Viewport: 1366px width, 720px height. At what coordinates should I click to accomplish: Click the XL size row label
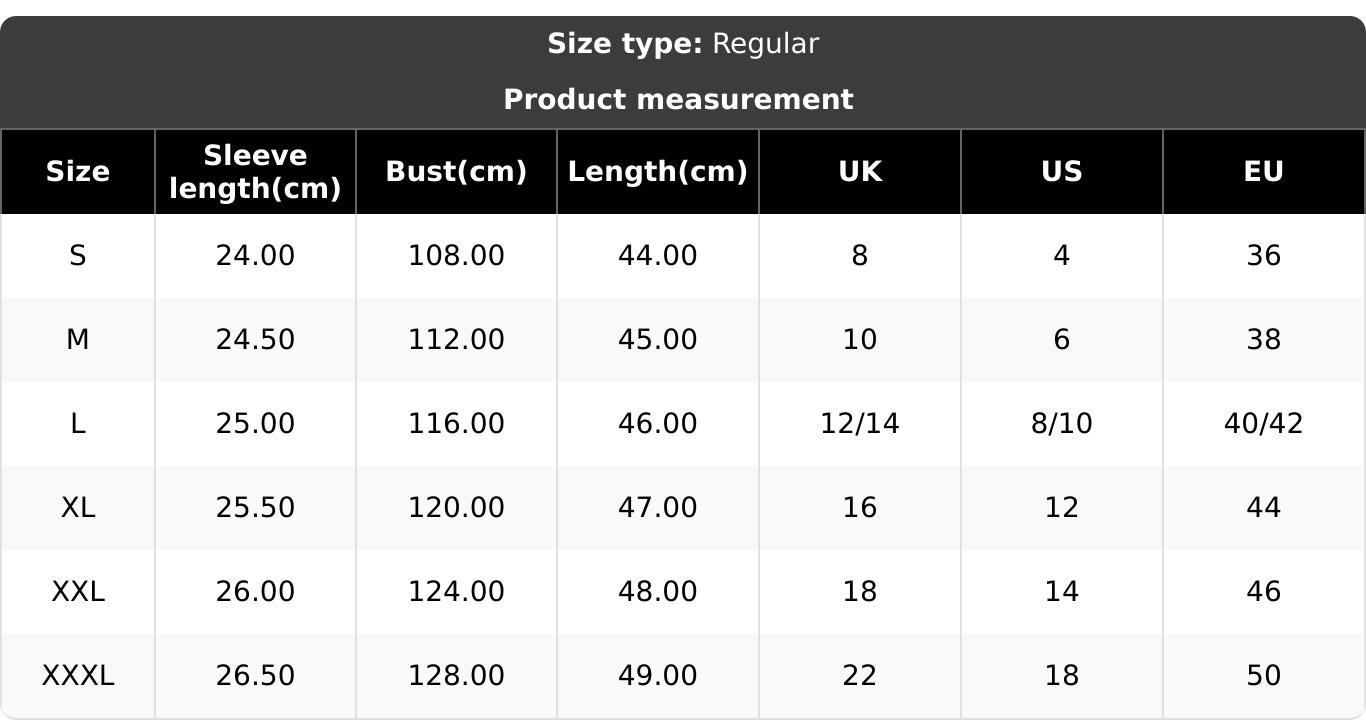tap(78, 508)
